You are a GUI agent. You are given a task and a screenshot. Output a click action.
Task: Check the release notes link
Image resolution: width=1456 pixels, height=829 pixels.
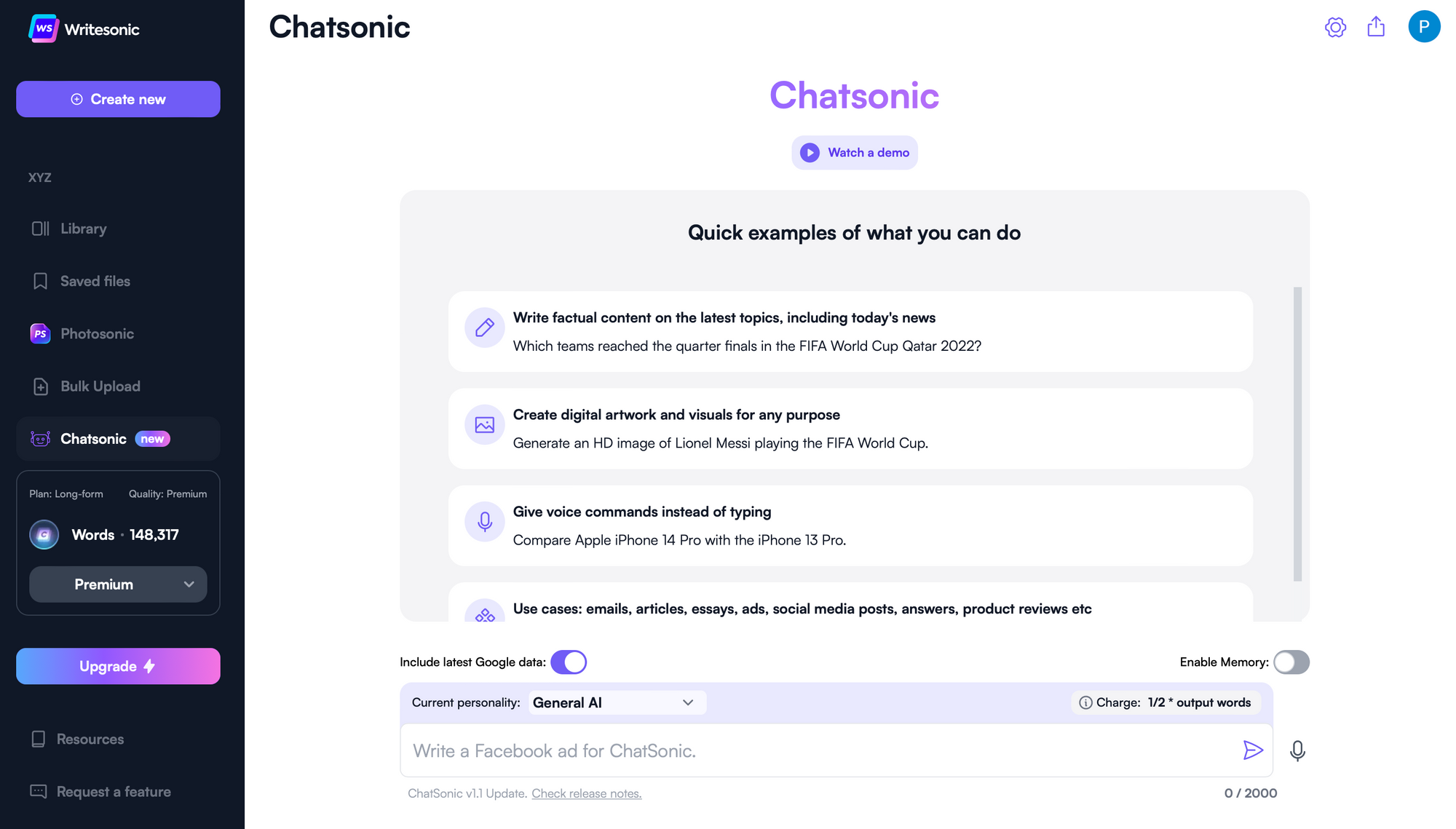click(x=586, y=793)
